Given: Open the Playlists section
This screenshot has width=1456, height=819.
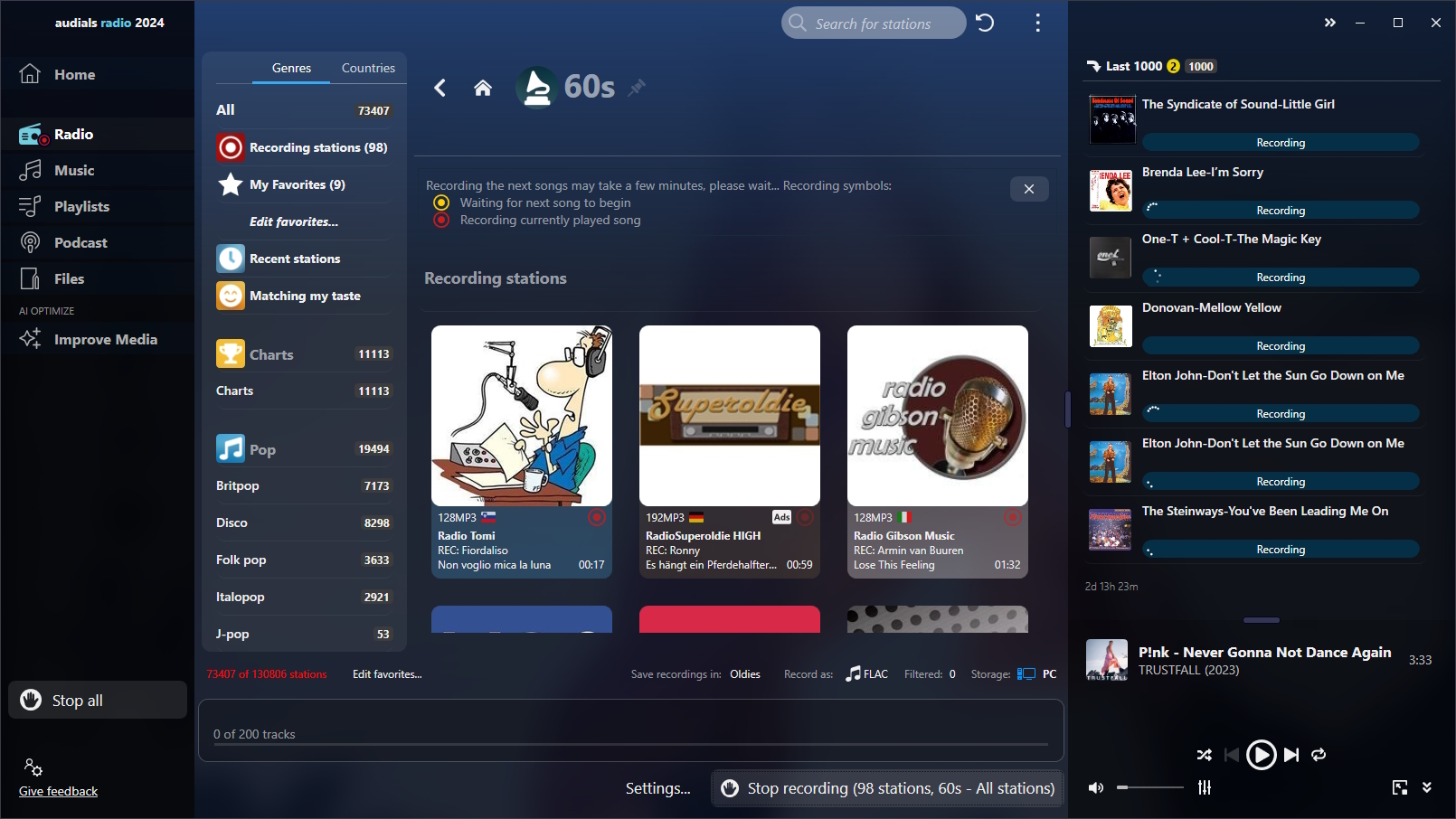Looking at the screenshot, I should click(97, 206).
